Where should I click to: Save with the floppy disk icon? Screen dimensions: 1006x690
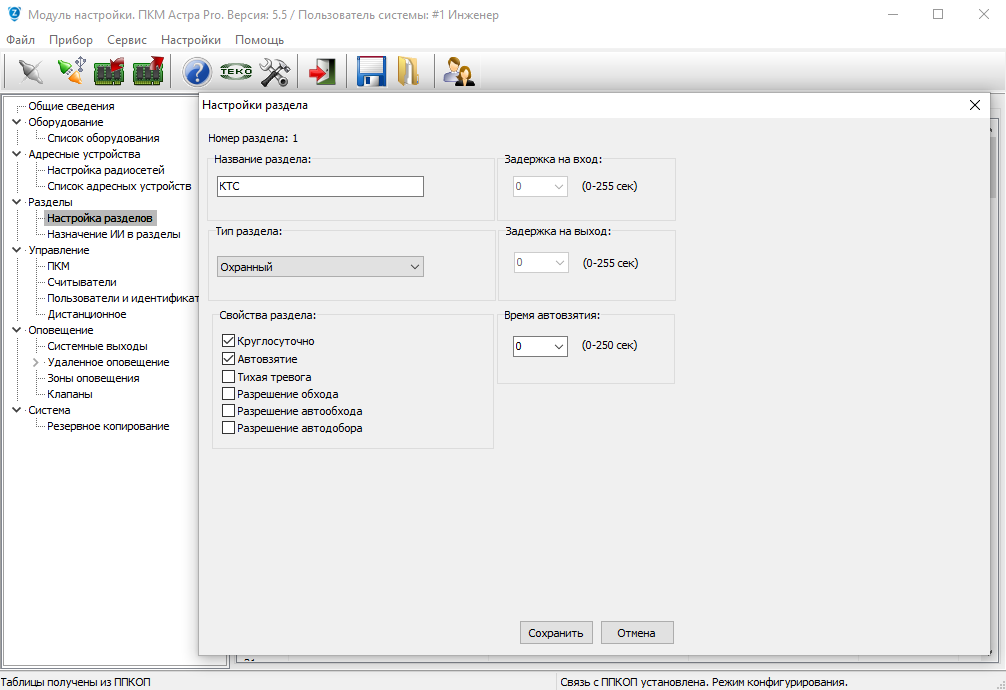(x=371, y=71)
